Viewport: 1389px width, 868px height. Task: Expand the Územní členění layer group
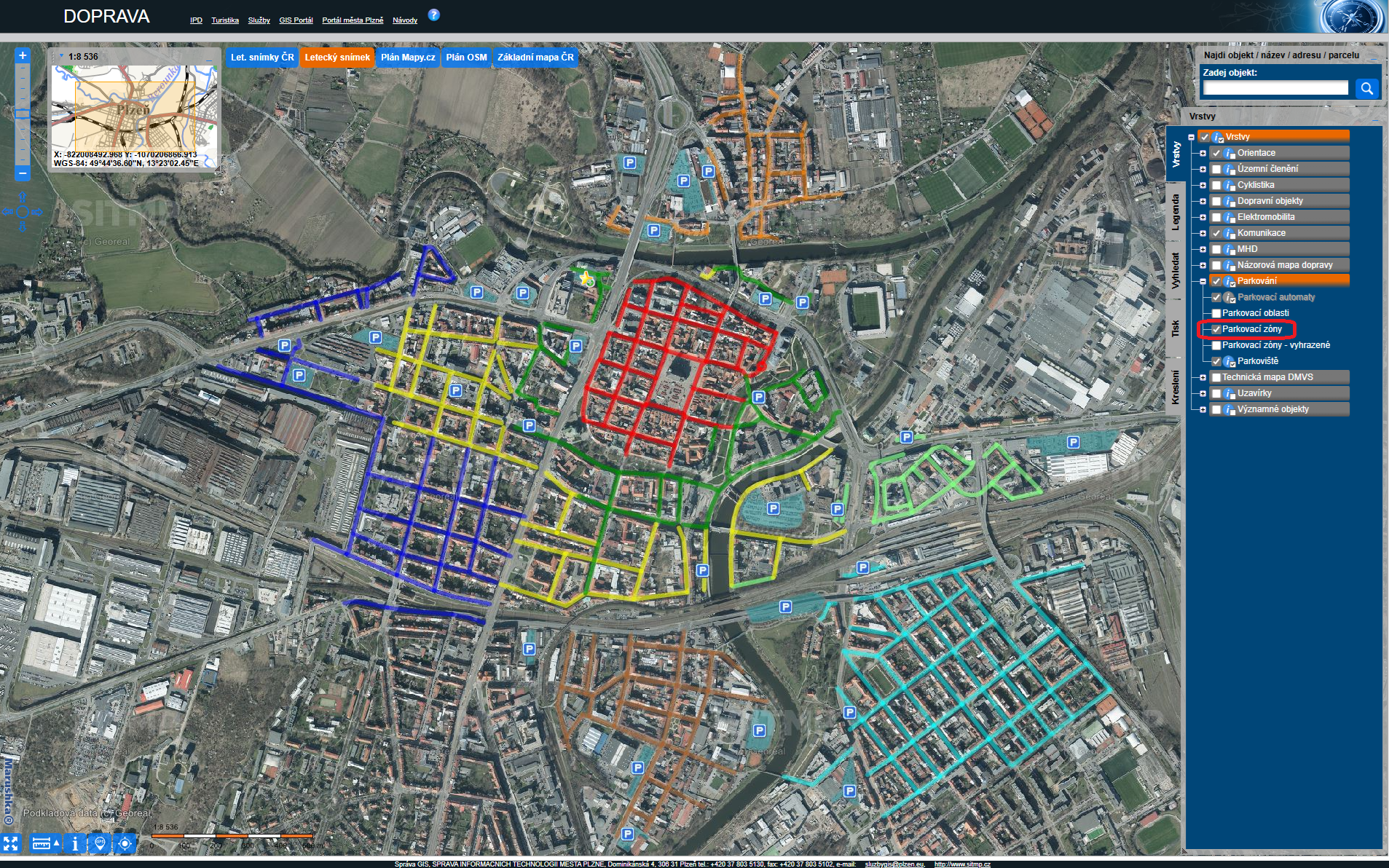(1203, 169)
